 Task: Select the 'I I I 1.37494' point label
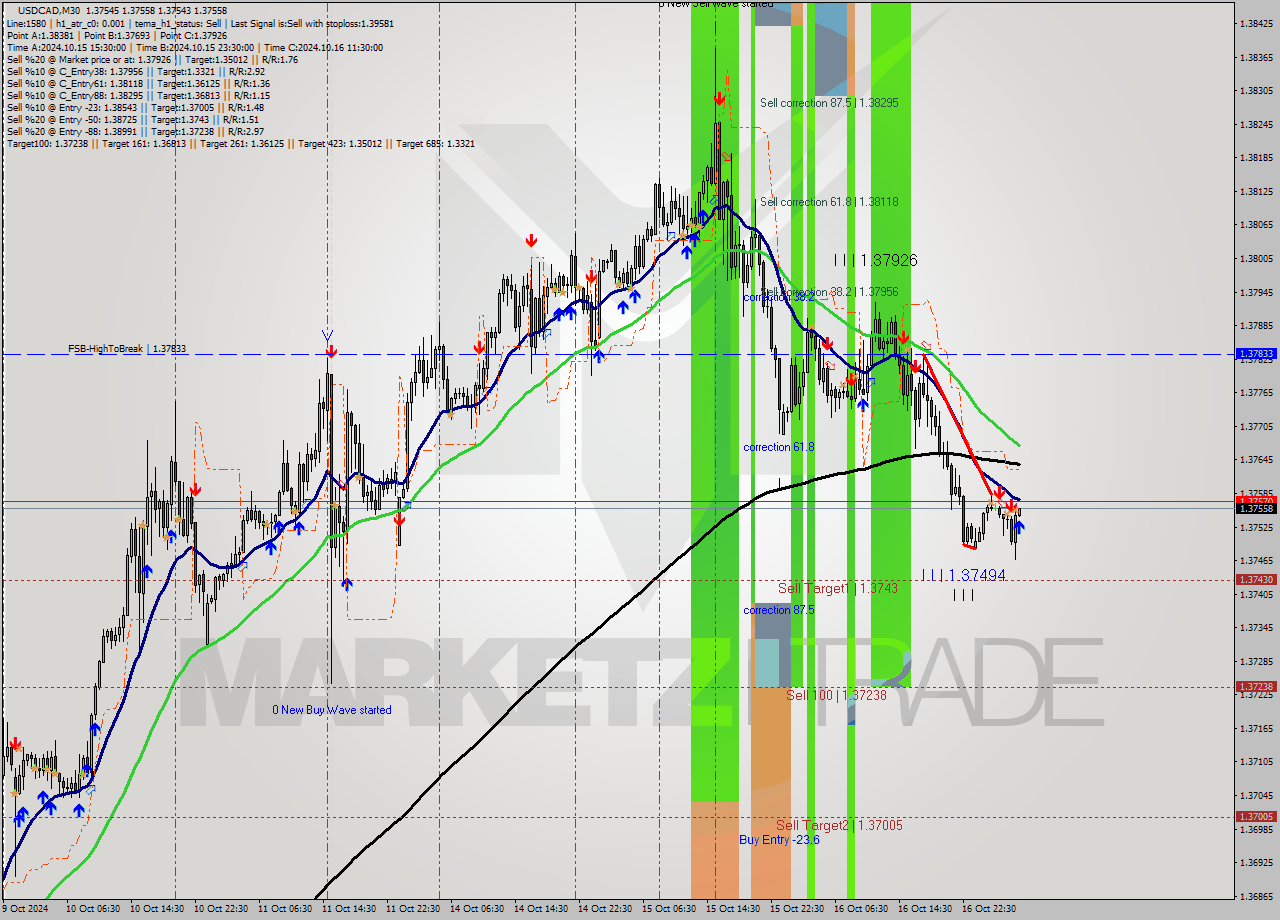[x=964, y=575]
